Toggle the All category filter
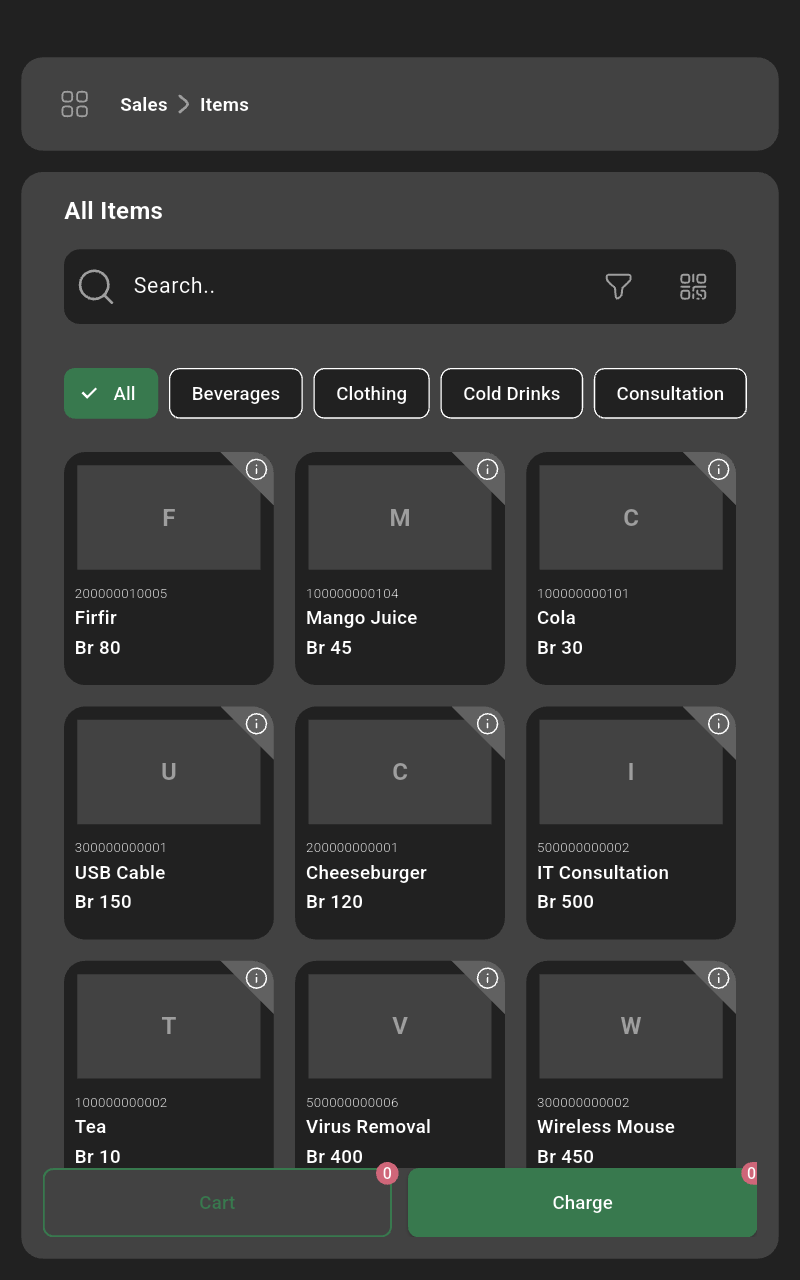Viewport: 800px width, 1280px height. coord(111,393)
